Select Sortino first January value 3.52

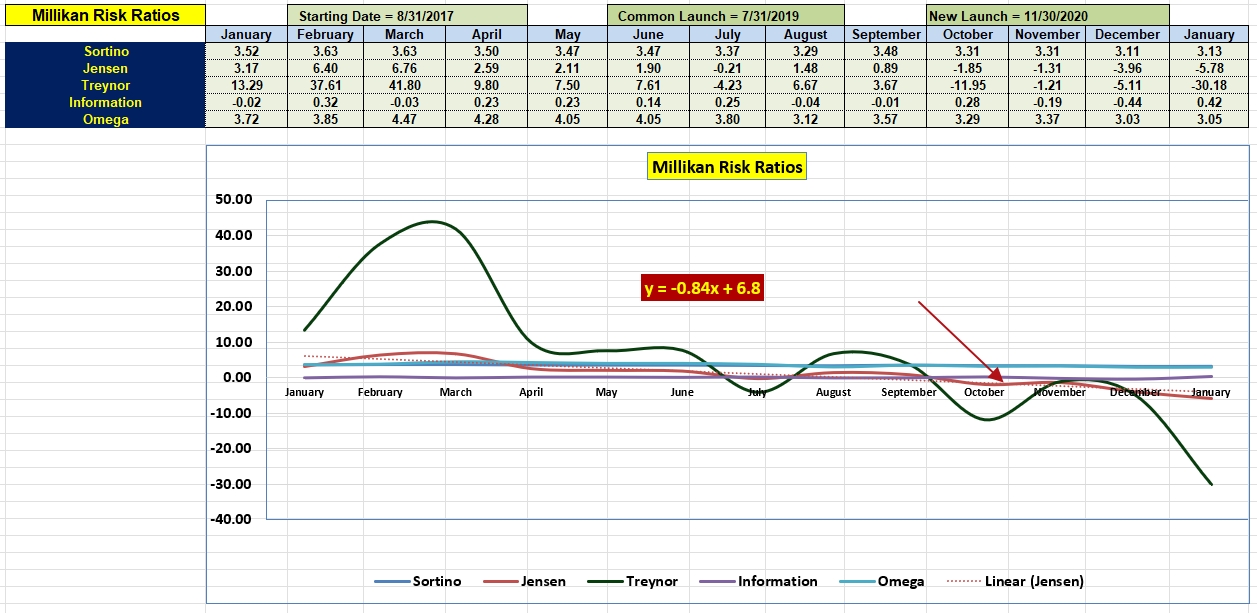(246, 51)
